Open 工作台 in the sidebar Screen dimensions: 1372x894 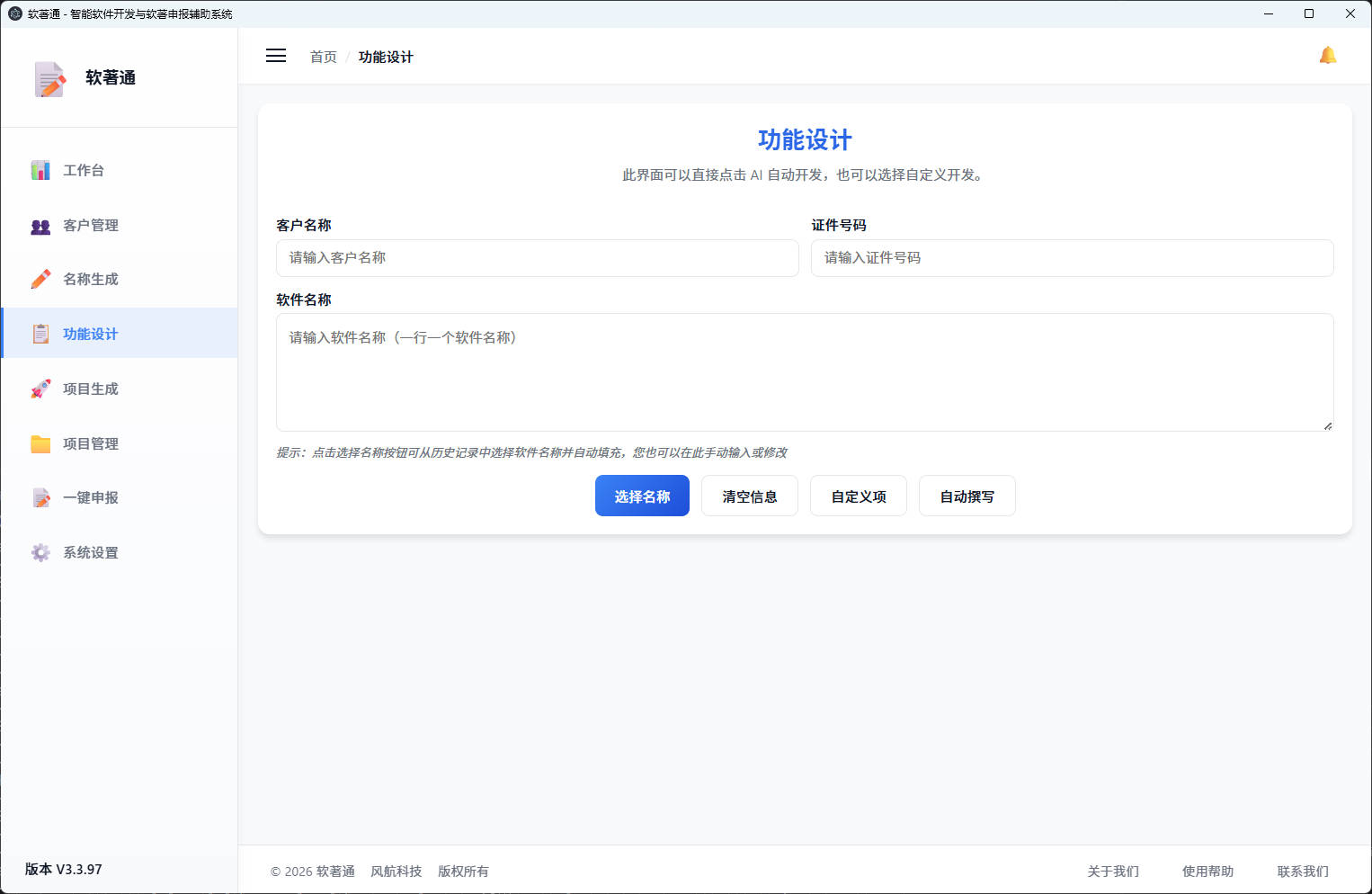coord(120,170)
